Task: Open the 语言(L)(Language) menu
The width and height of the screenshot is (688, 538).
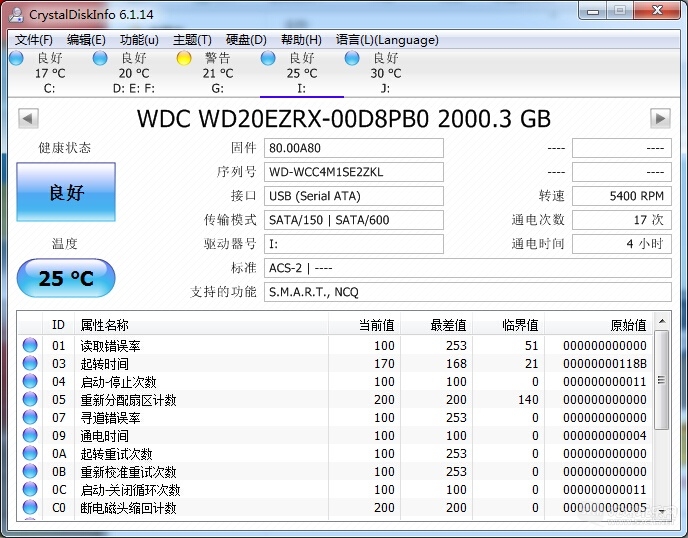Action: coord(387,40)
